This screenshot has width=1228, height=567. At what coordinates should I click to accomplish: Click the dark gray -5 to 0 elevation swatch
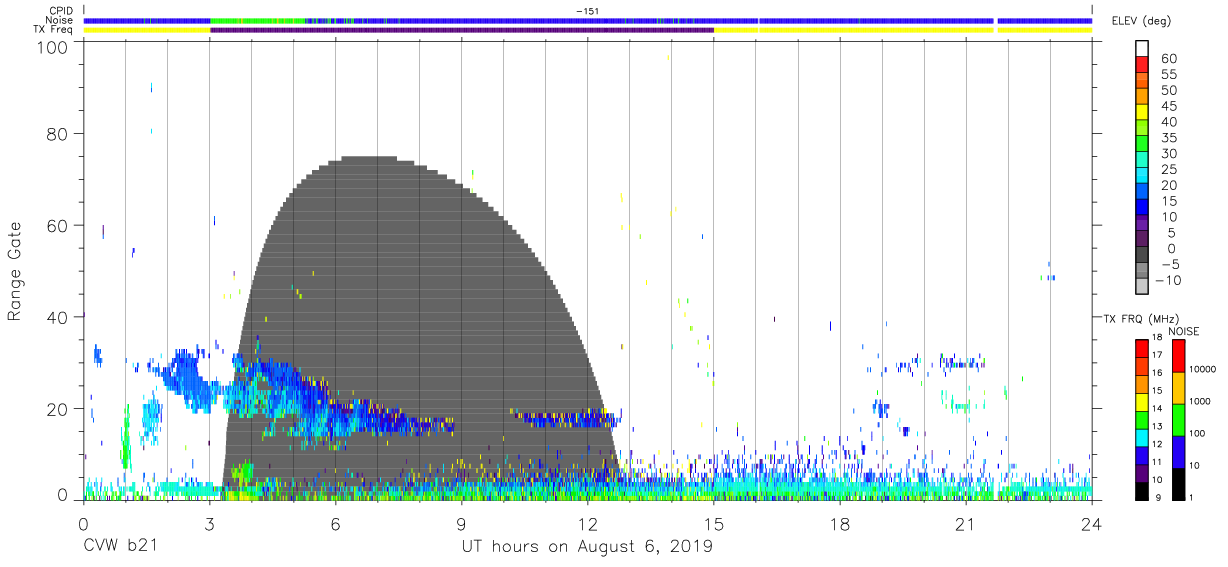pos(1141,256)
